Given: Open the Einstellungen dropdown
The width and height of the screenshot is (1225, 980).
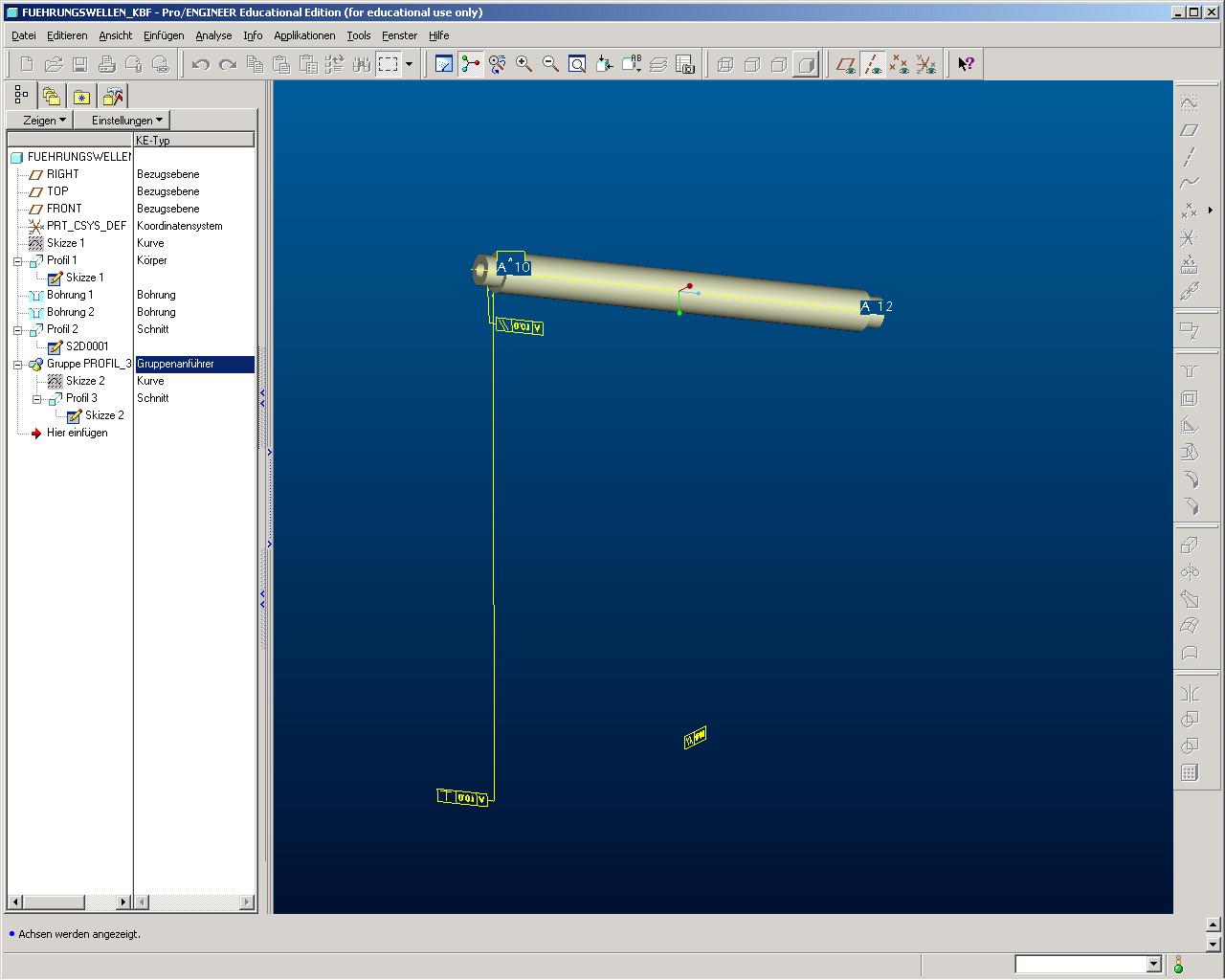Looking at the screenshot, I should [122, 120].
